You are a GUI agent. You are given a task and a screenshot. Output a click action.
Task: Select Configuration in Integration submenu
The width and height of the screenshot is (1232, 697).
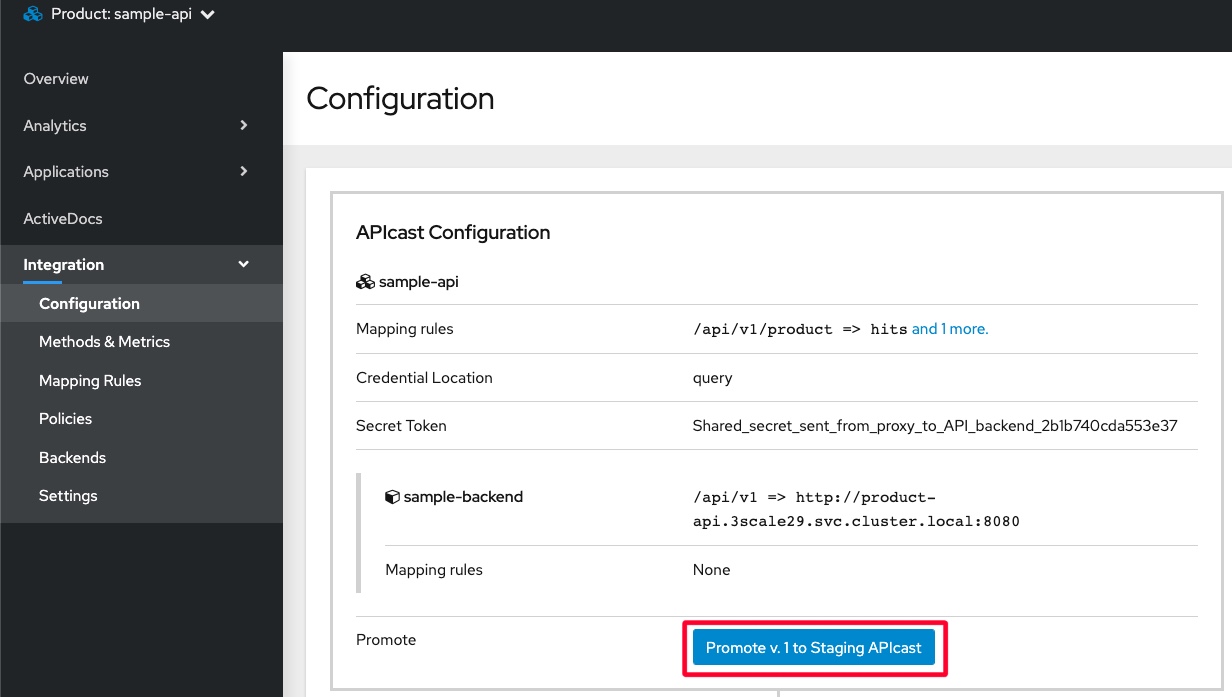(89, 303)
